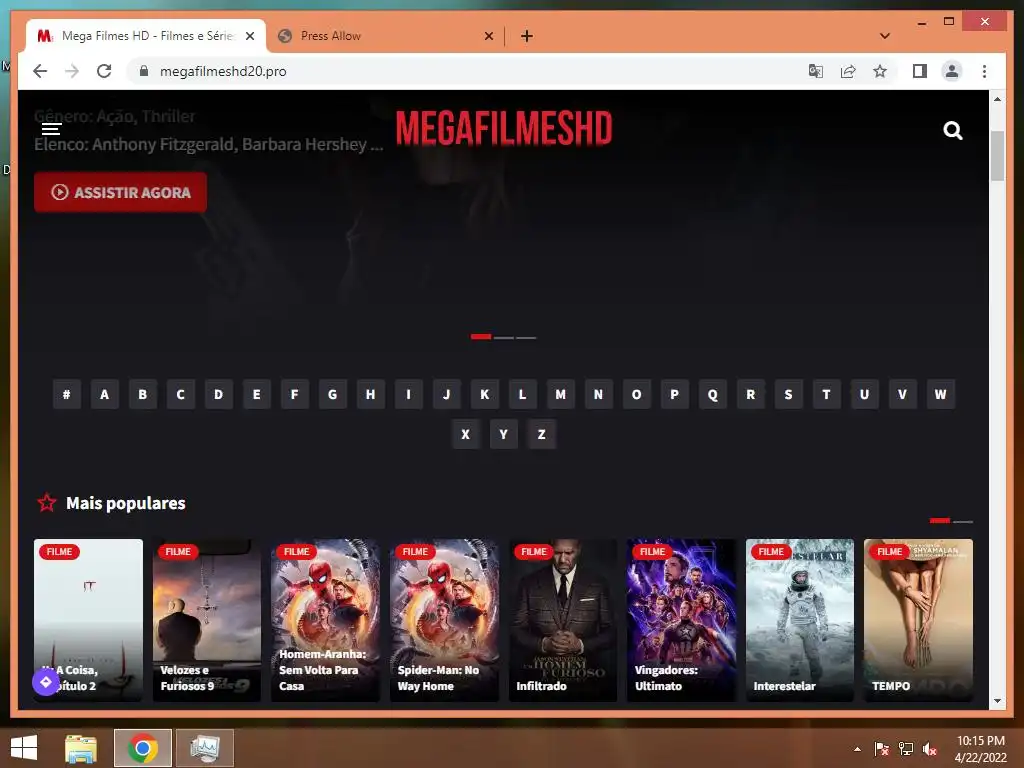Click the page vertical scrollbar thumb

997,155
